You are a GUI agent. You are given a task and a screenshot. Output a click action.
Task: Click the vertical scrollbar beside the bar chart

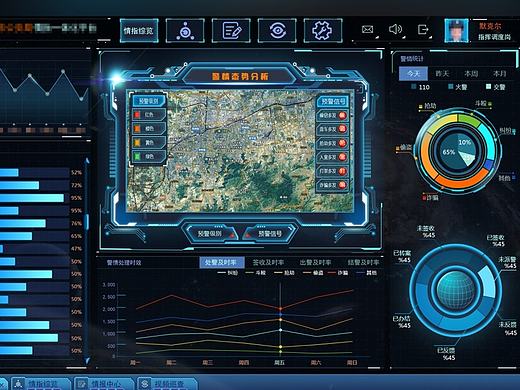(87, 222)
